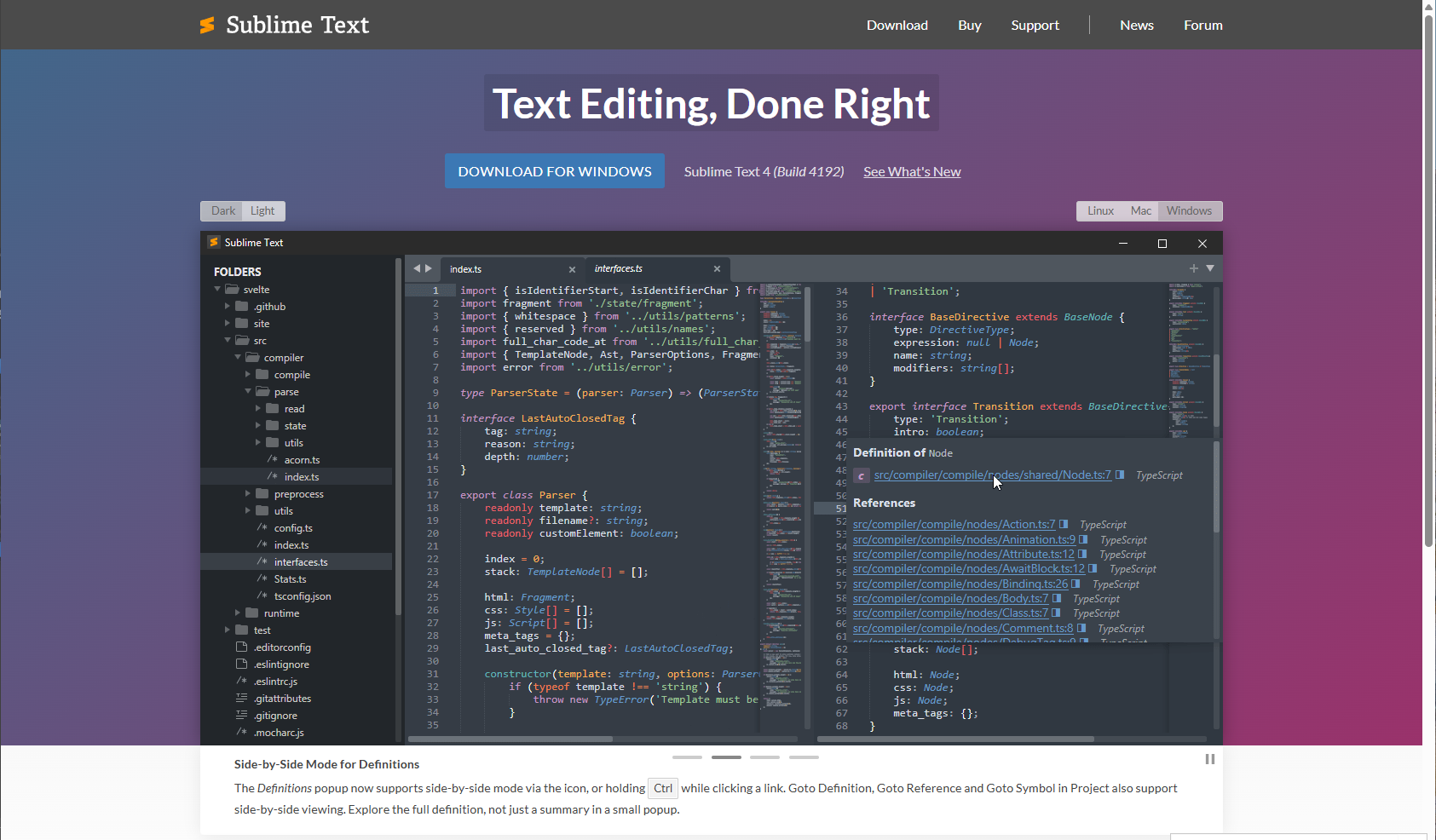The width and height of the screenshot is (1436, 840).
Task: Click the .github folder icon
Action: click(x=242, y=307)
